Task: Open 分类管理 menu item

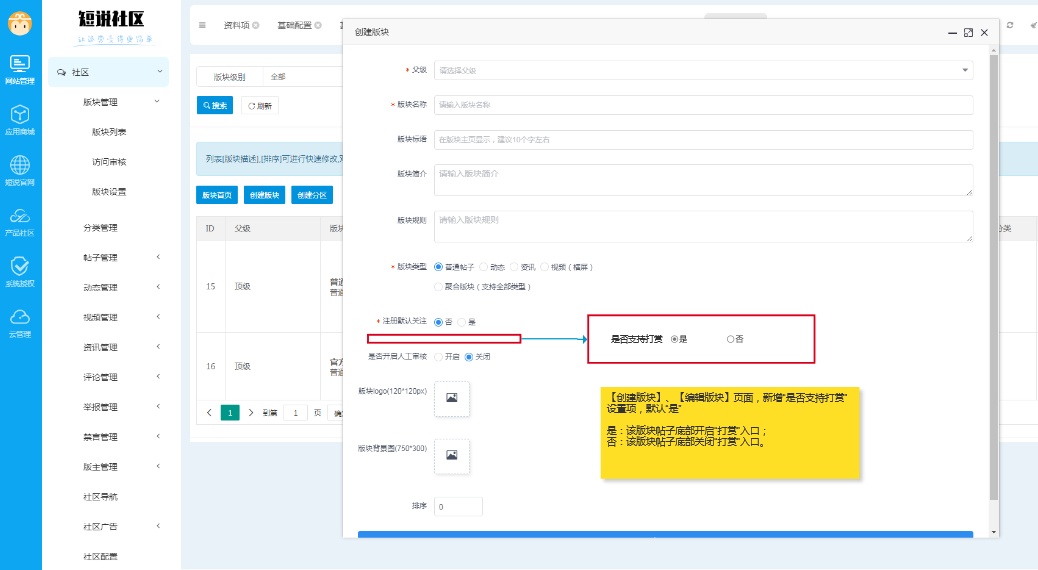Action: click(100, 228)
